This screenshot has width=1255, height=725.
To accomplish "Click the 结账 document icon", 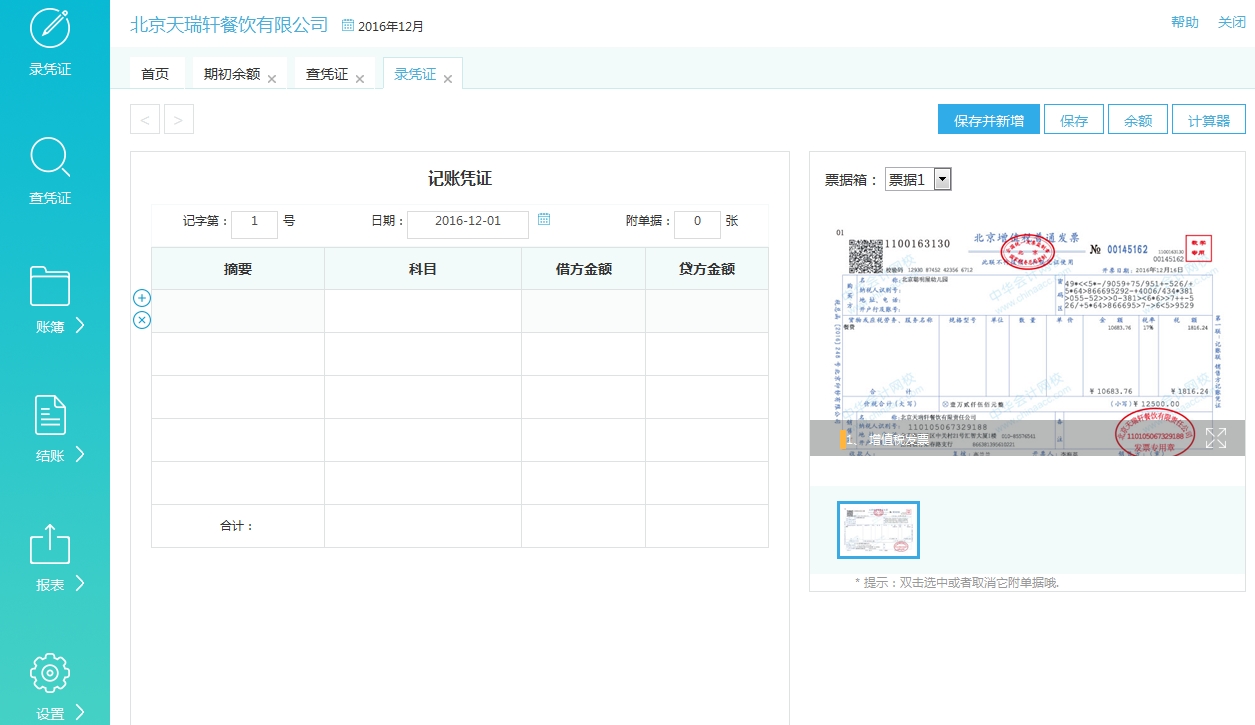I will tap(50, 415).
